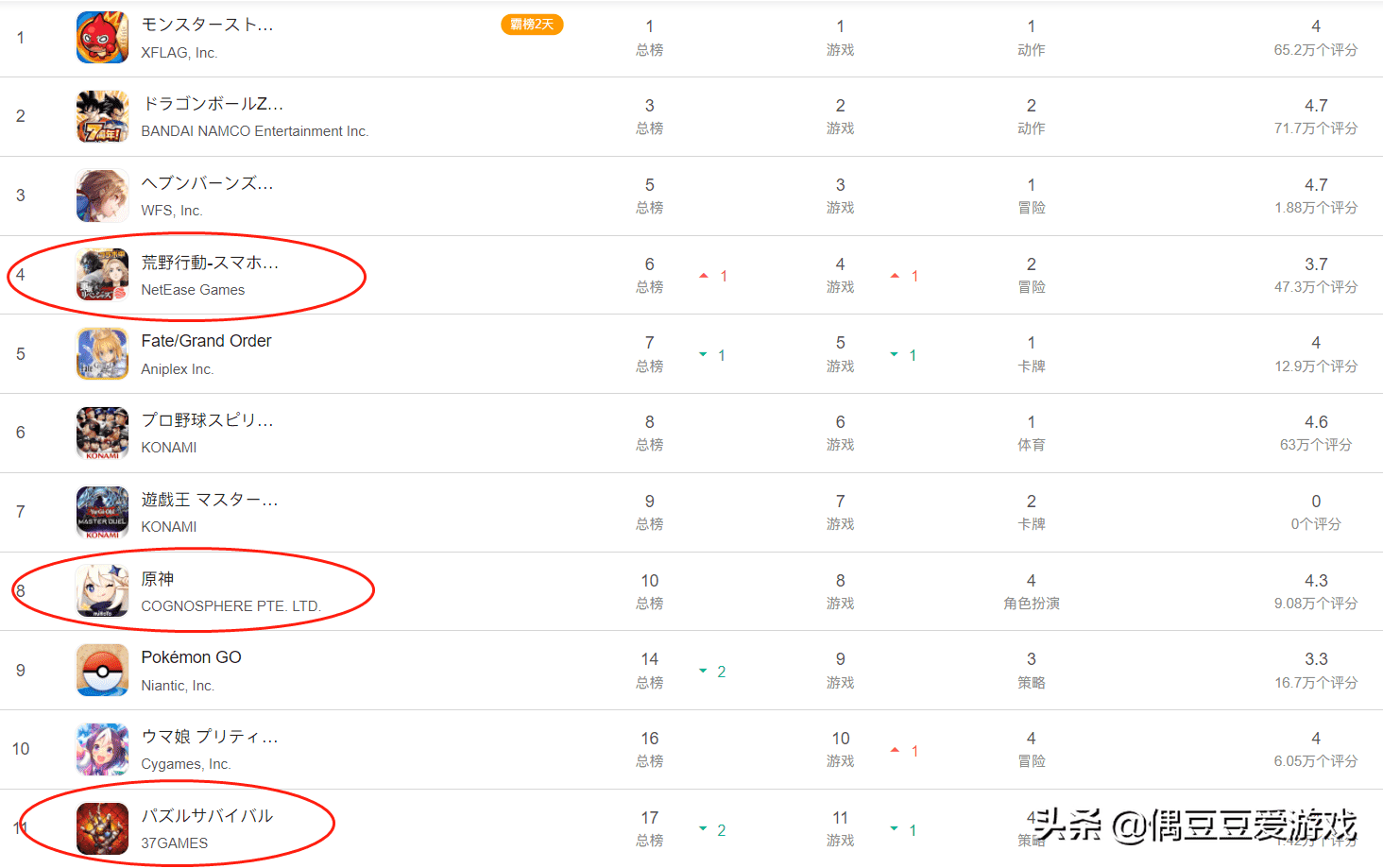1383x868 pixels.
Task: Open the ウマ娘 プリティ… game title
Action: [x=210, y=737]
